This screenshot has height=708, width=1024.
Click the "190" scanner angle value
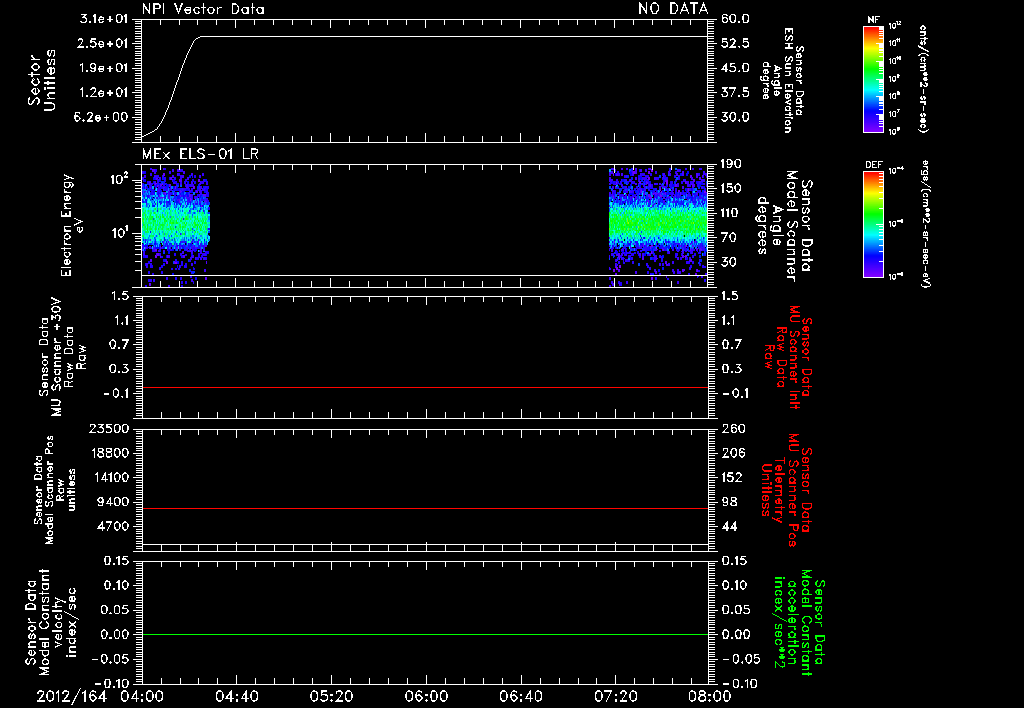click(x=731, y=164)
